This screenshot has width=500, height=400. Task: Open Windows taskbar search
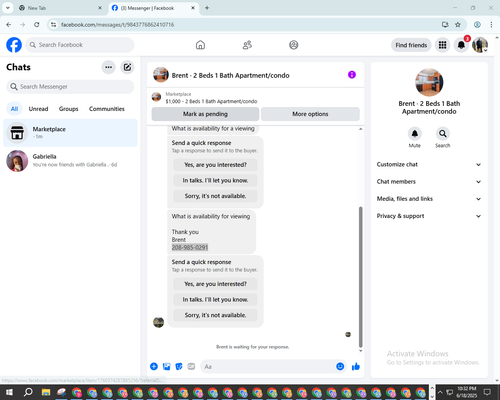[28, 392]
